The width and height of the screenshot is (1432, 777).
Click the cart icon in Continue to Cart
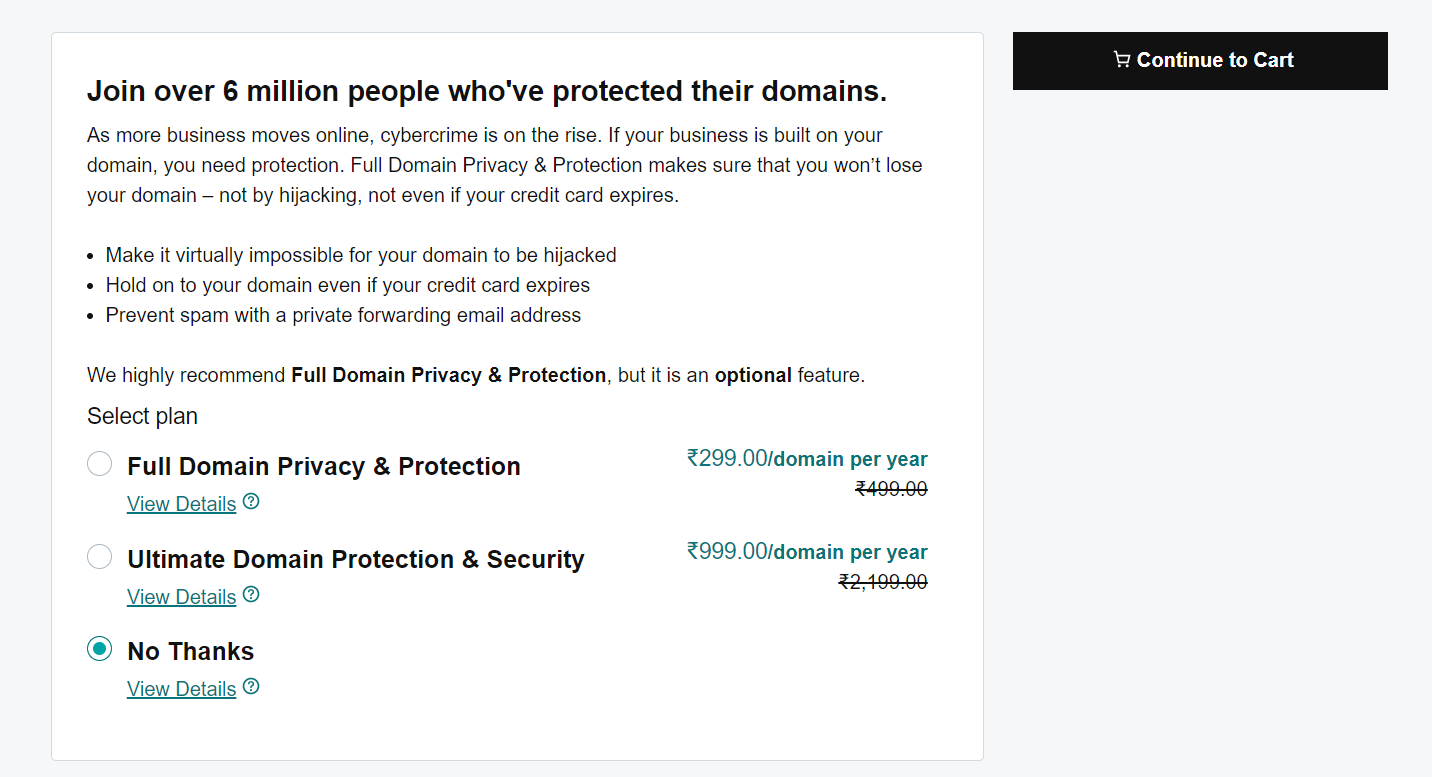point(1122,60)
